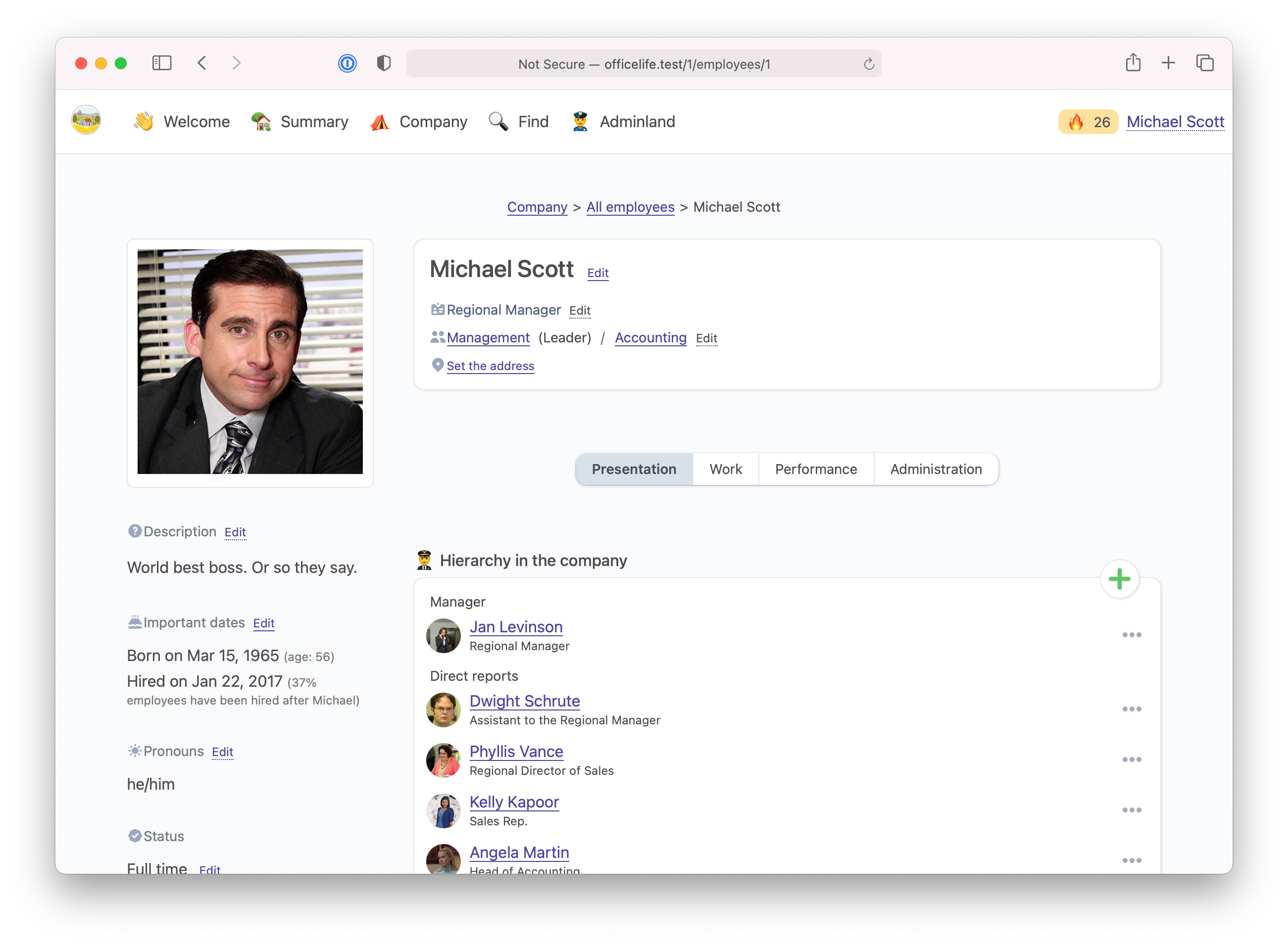This screenshot has height=947, width=1288.
Task: Open the Administration tab
Action: [936, 469]
